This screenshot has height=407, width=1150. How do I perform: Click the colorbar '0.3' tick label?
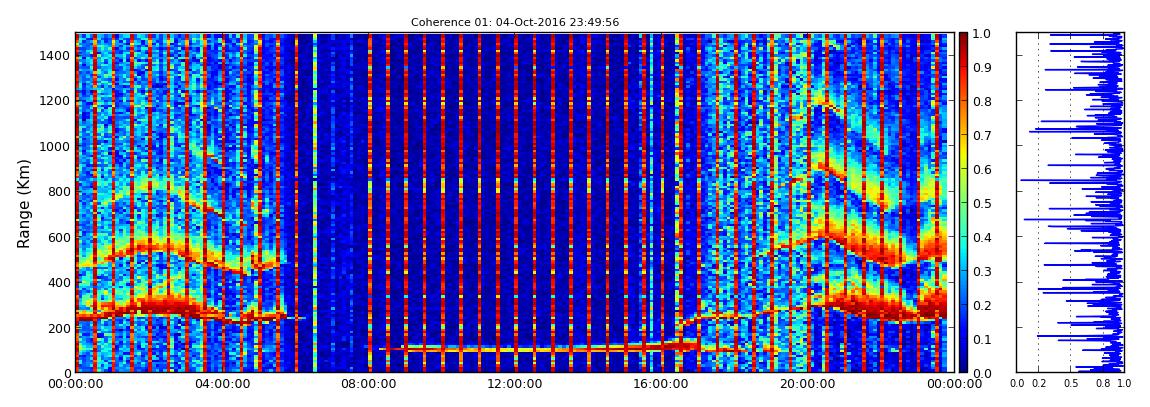pos(981,271)
